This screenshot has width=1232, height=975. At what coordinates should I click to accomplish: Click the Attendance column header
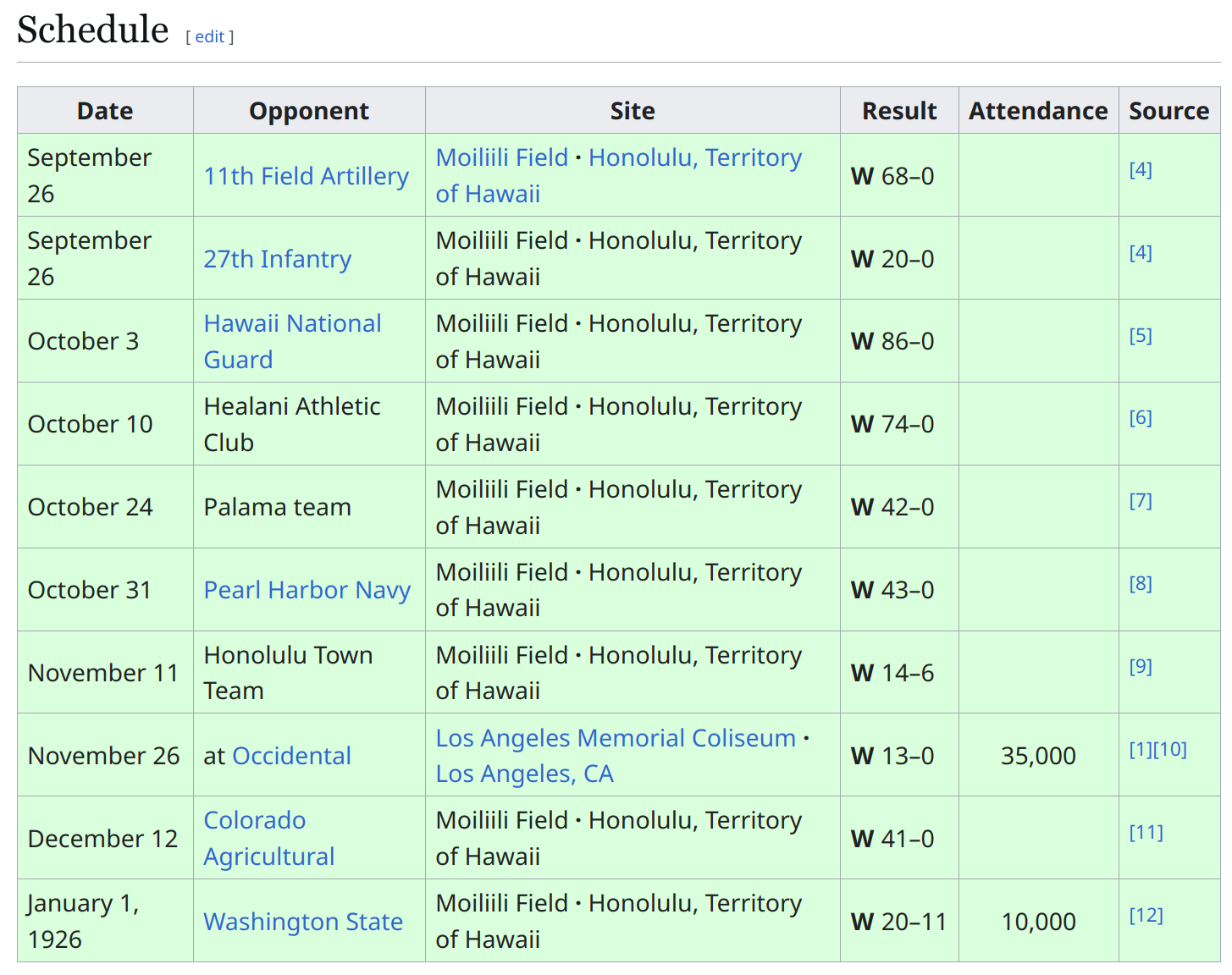[x=1038, y=111]
